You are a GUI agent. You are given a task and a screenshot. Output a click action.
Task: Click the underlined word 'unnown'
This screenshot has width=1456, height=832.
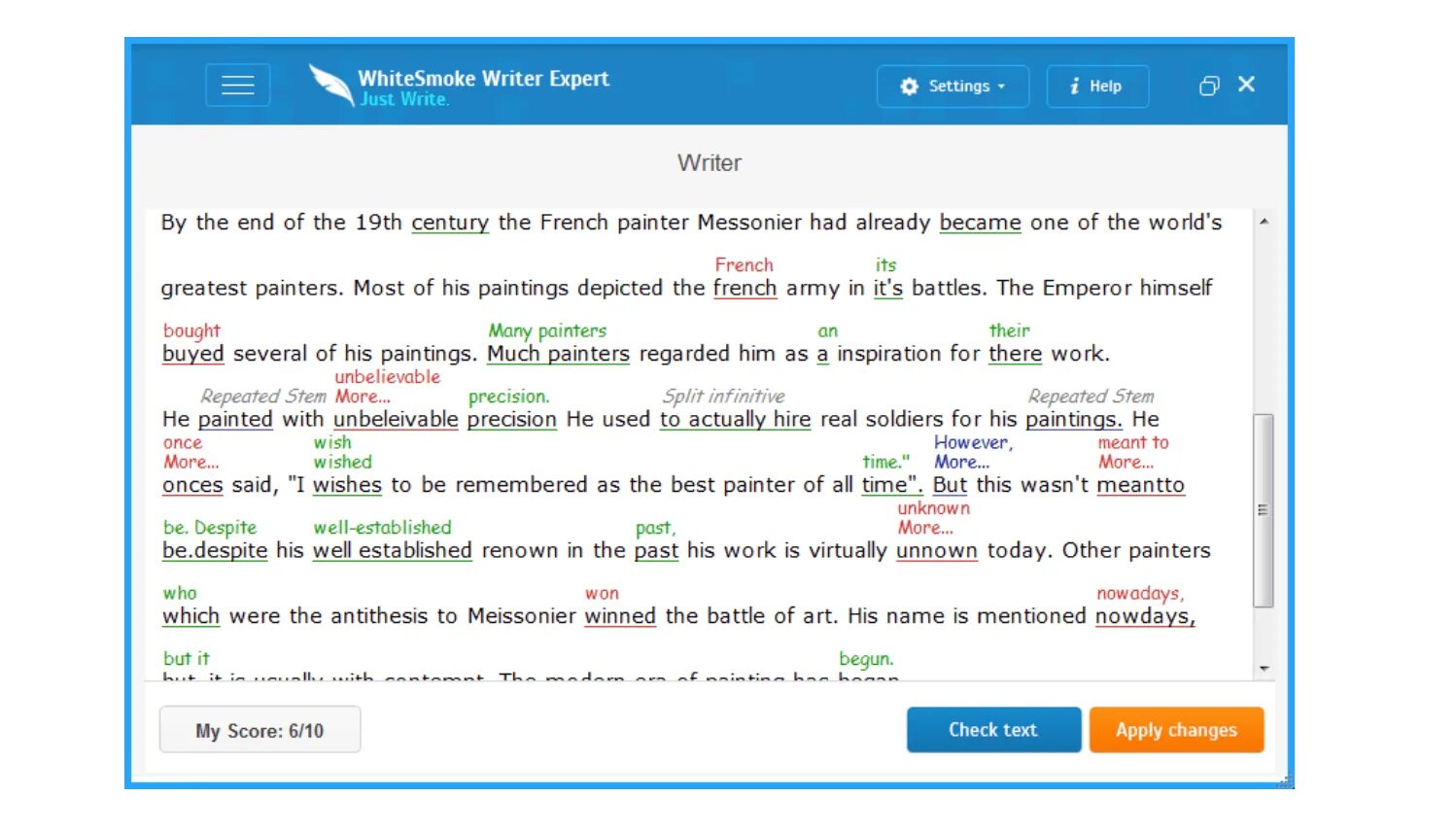[x=937, y=551]
